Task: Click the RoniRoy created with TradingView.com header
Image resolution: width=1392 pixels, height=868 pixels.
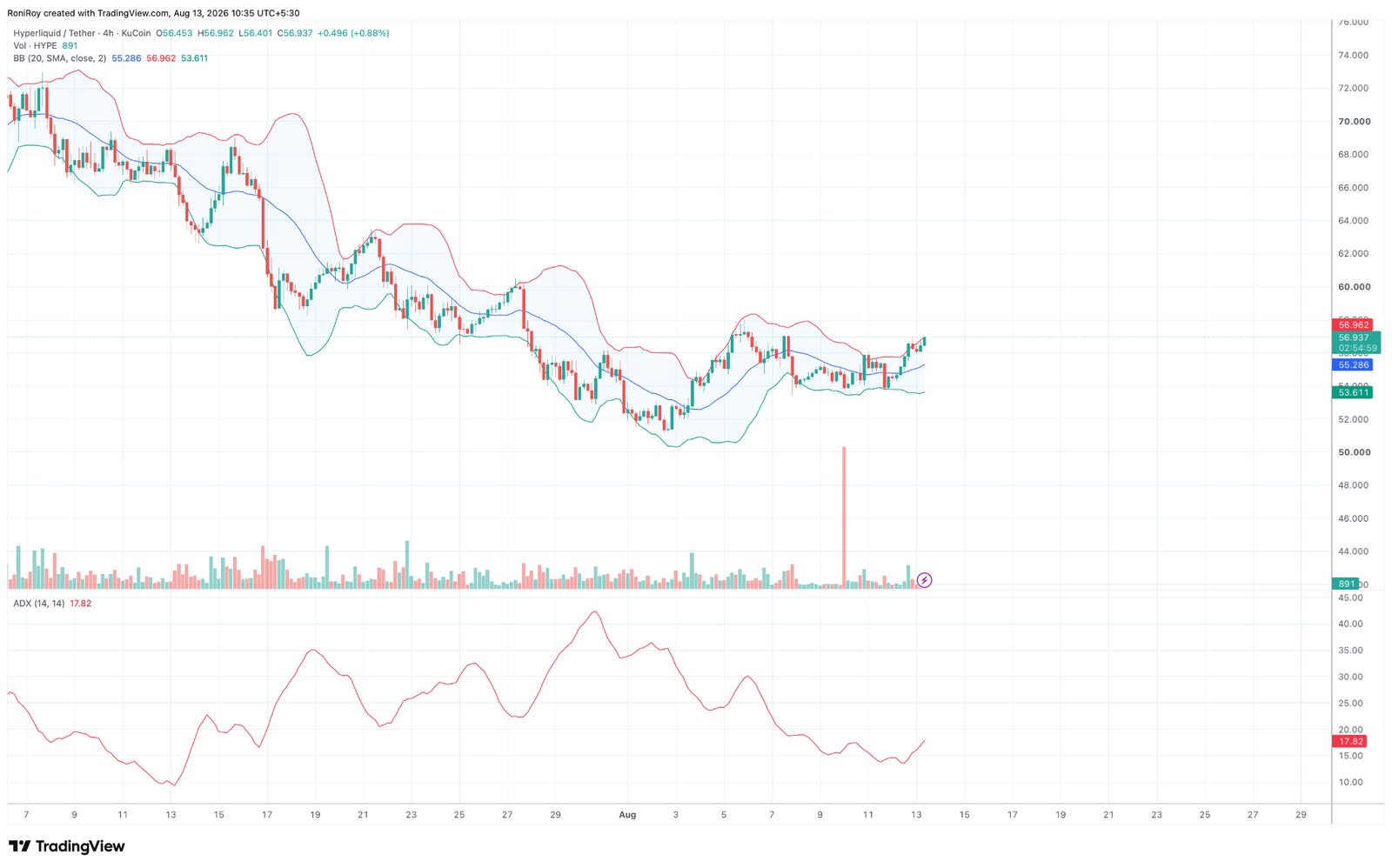Action: [x=153, y=13]
